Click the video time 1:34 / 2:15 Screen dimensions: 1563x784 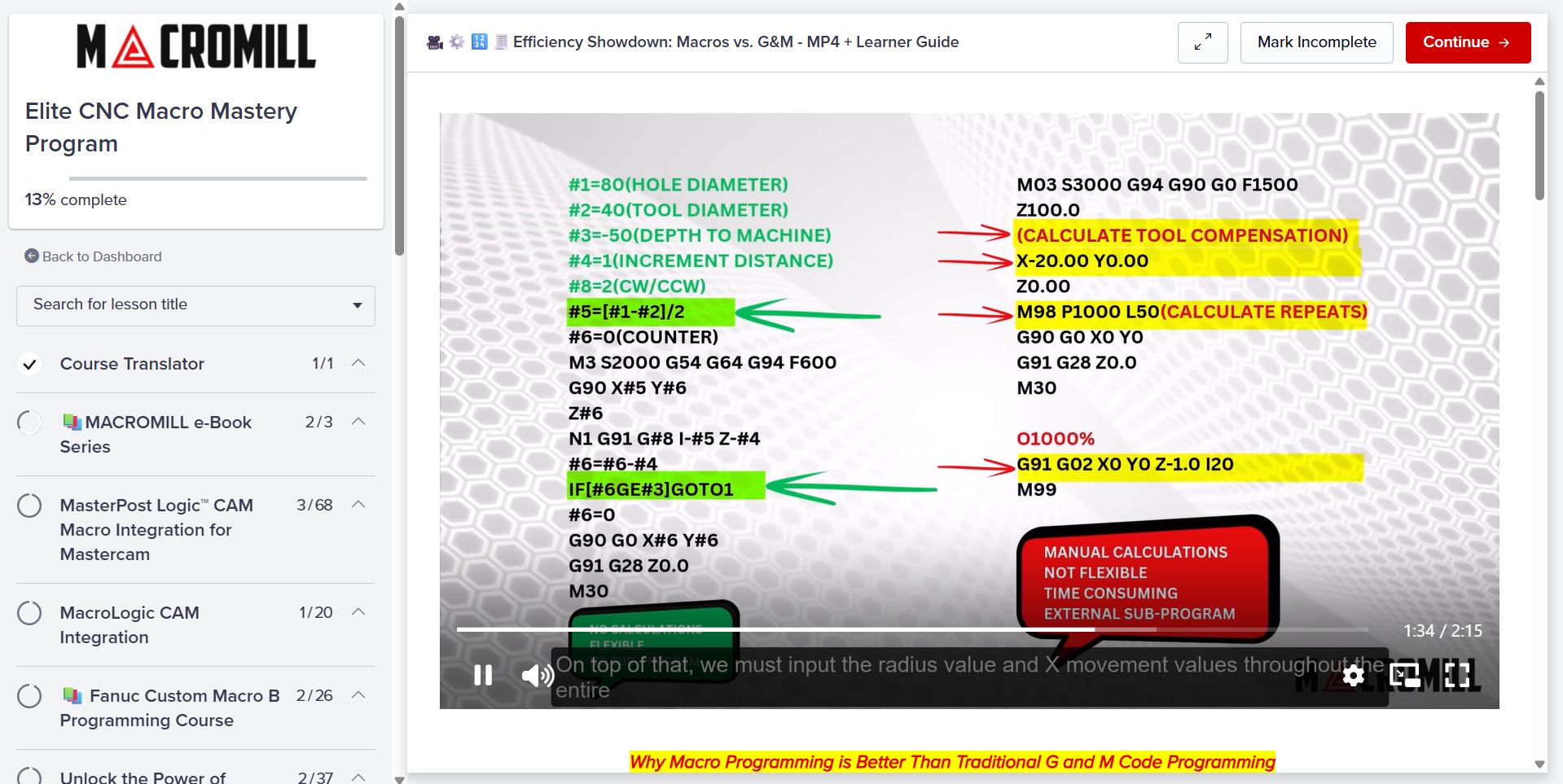(x=1442, y=630)
